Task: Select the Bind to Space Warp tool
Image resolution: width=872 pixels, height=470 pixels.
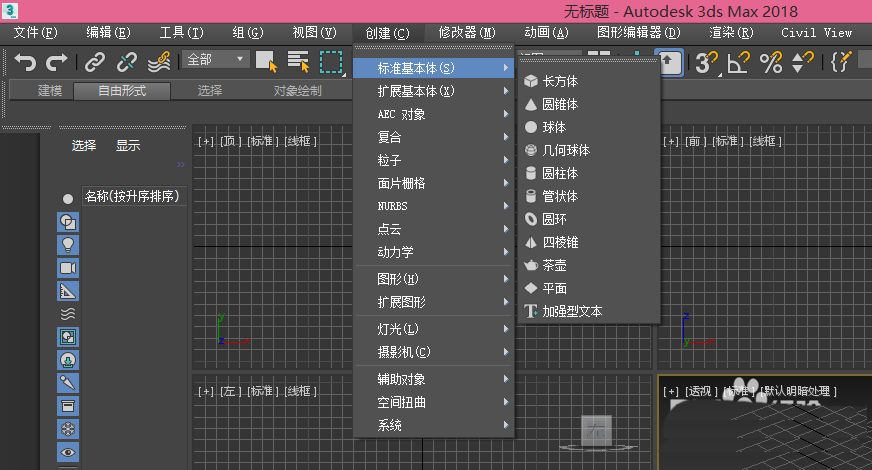Action: pyautogui.click(x=158, y=62)
